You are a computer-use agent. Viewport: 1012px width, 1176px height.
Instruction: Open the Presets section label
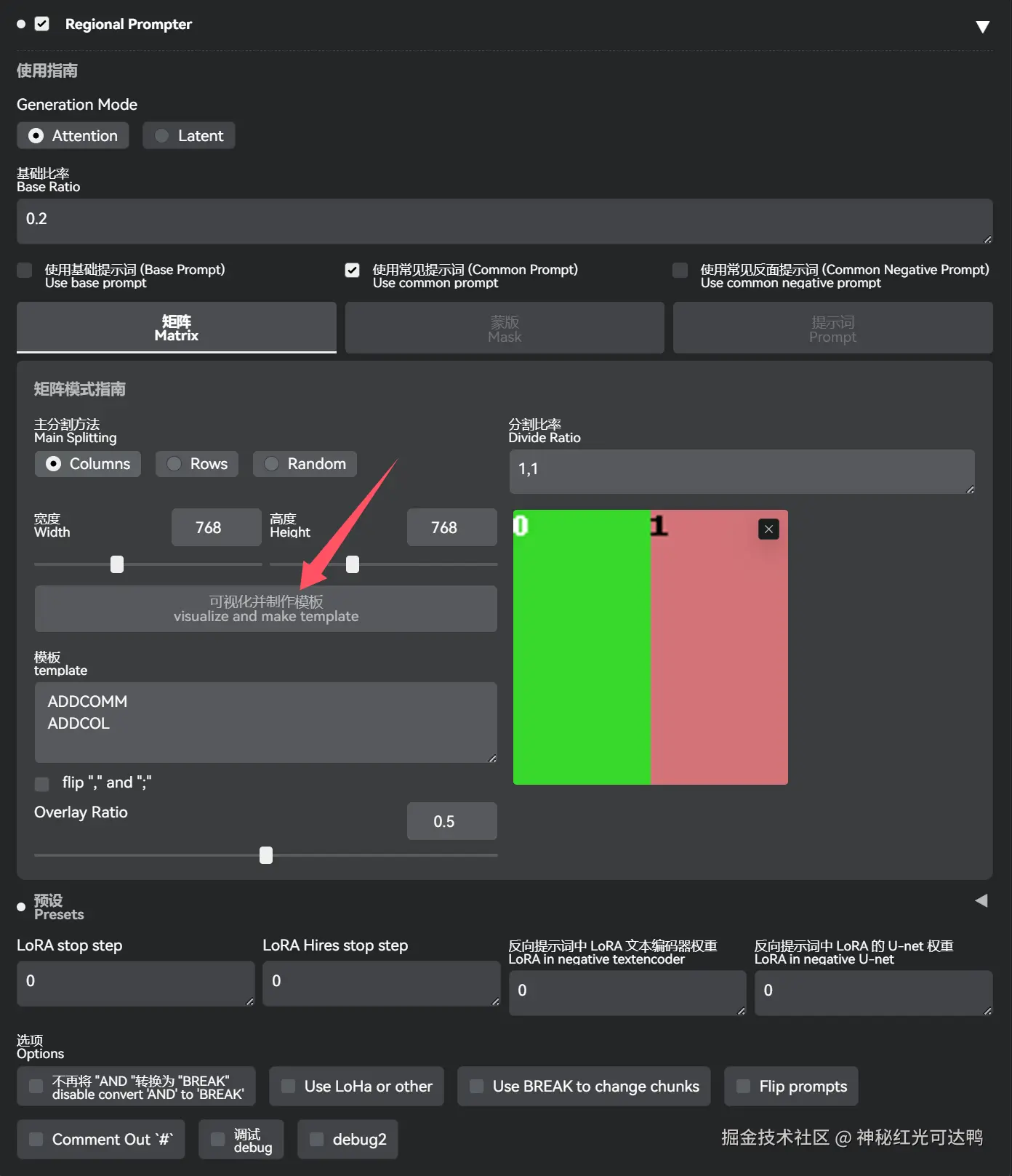(59, 907)
